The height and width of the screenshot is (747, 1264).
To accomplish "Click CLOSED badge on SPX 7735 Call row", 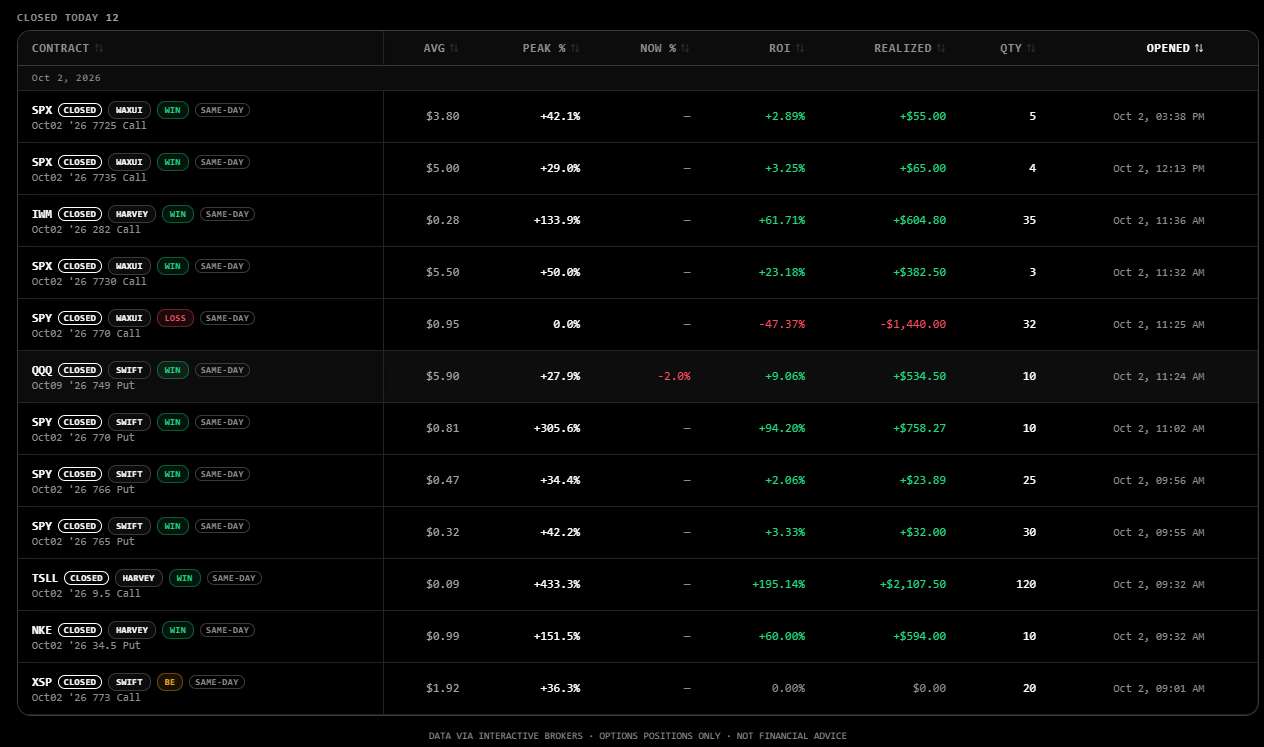I will 80,162.
